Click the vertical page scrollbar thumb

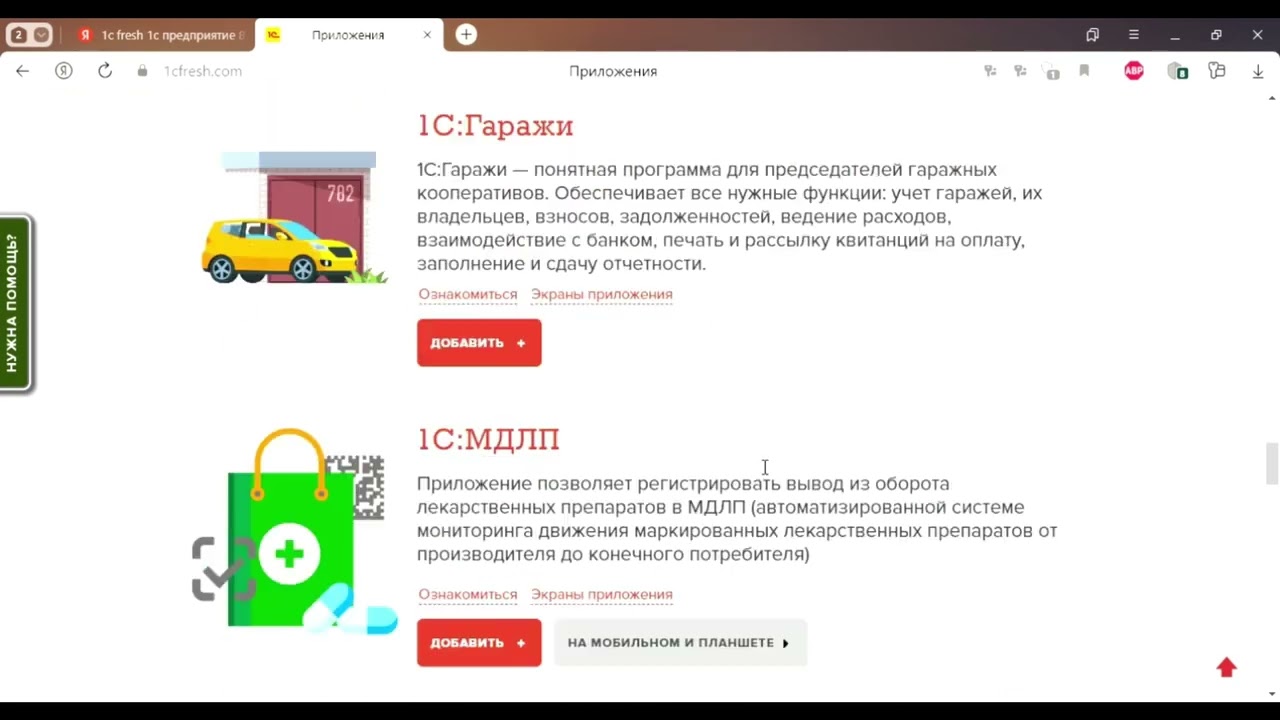click(x=1272, y=462)
